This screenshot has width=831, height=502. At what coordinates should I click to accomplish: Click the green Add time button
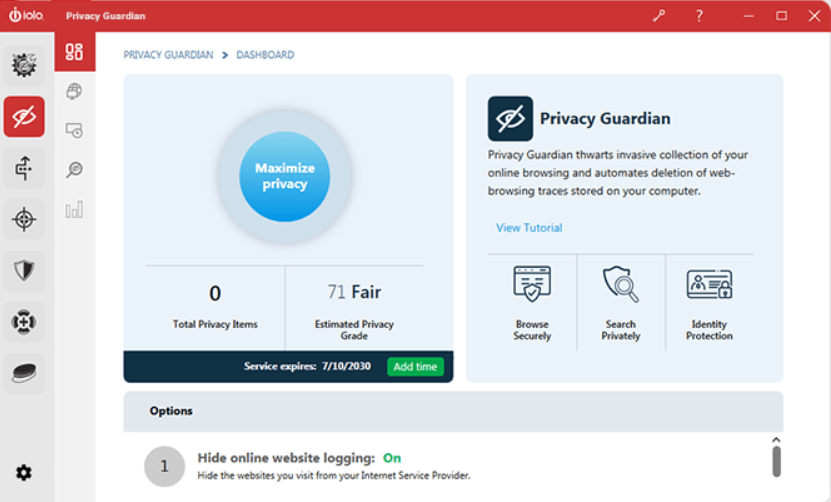416,366
